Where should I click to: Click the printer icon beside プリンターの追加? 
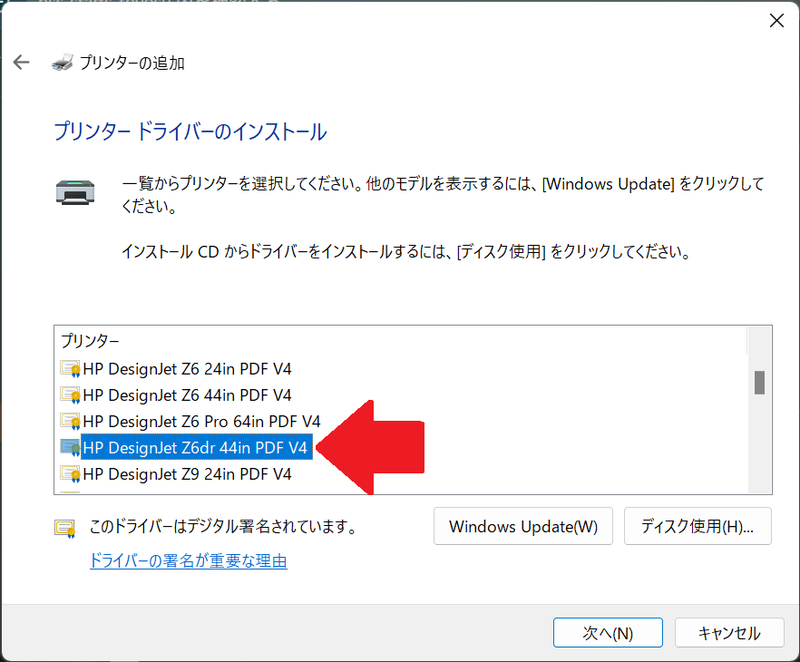62,62
